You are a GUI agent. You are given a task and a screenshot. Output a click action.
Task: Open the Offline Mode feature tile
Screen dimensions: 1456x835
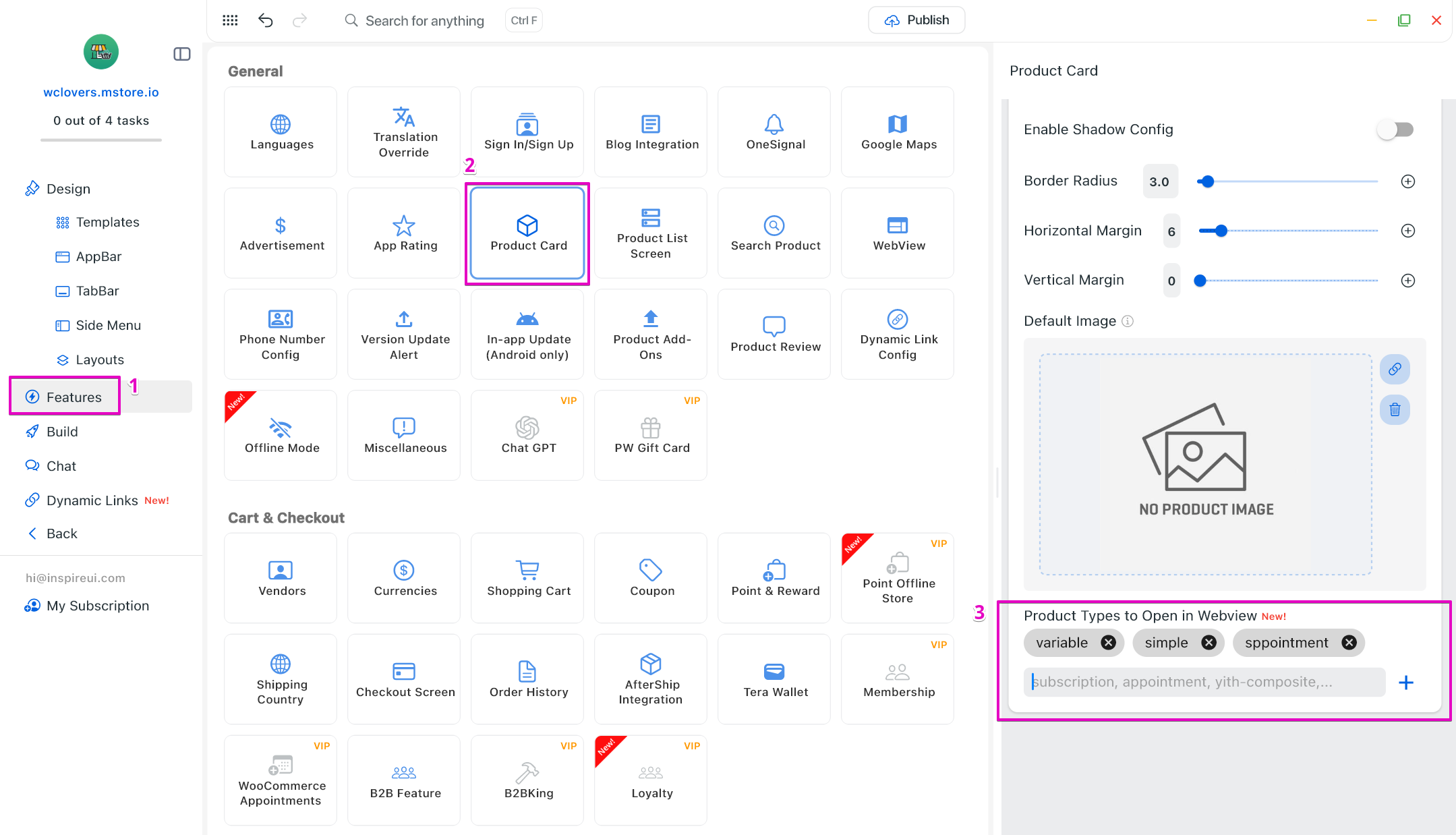281,435
